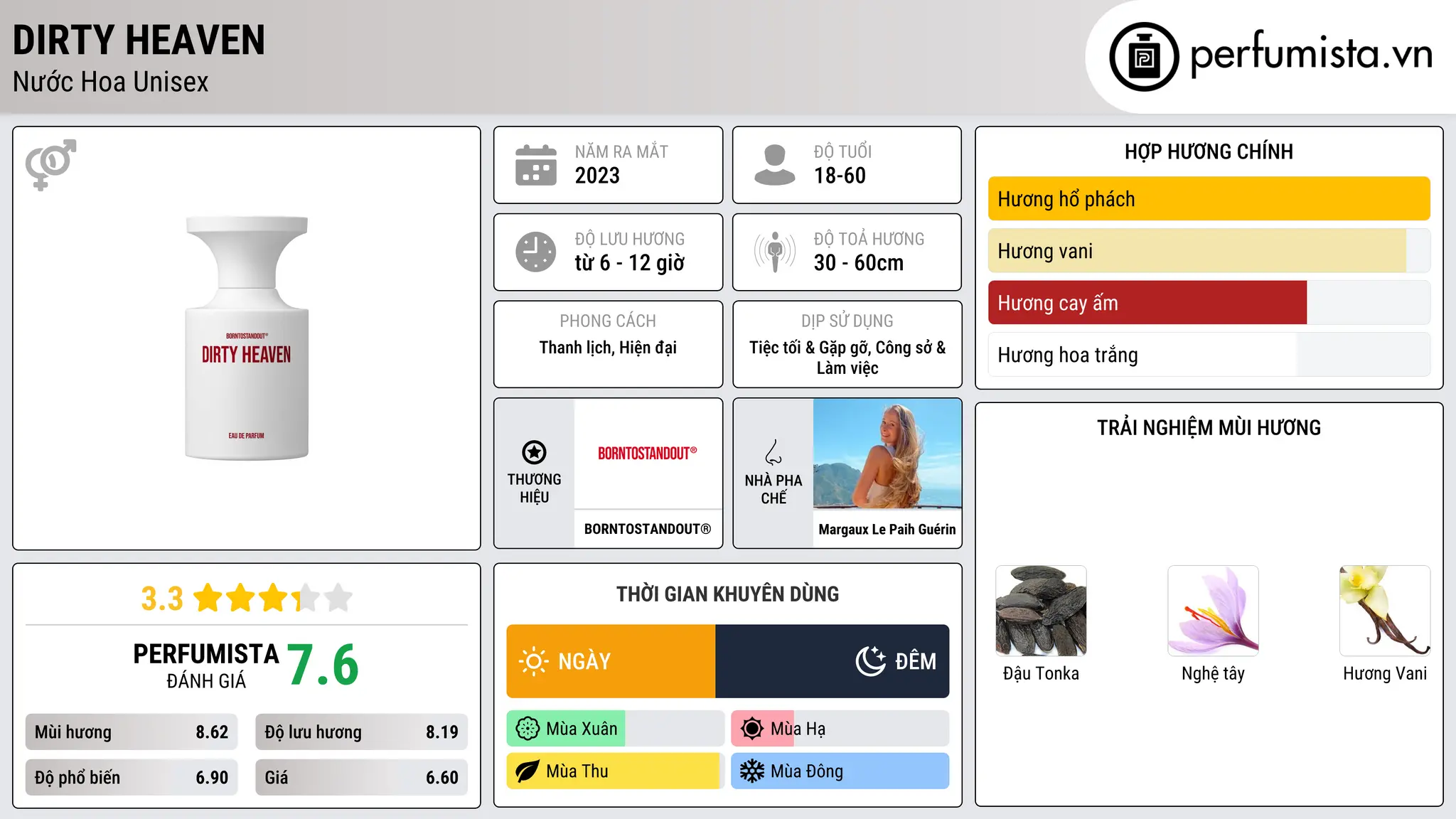Click the nose icon above Nhà pha chế
Viewport: 1456px width, 819px height.
click(773, 452)
